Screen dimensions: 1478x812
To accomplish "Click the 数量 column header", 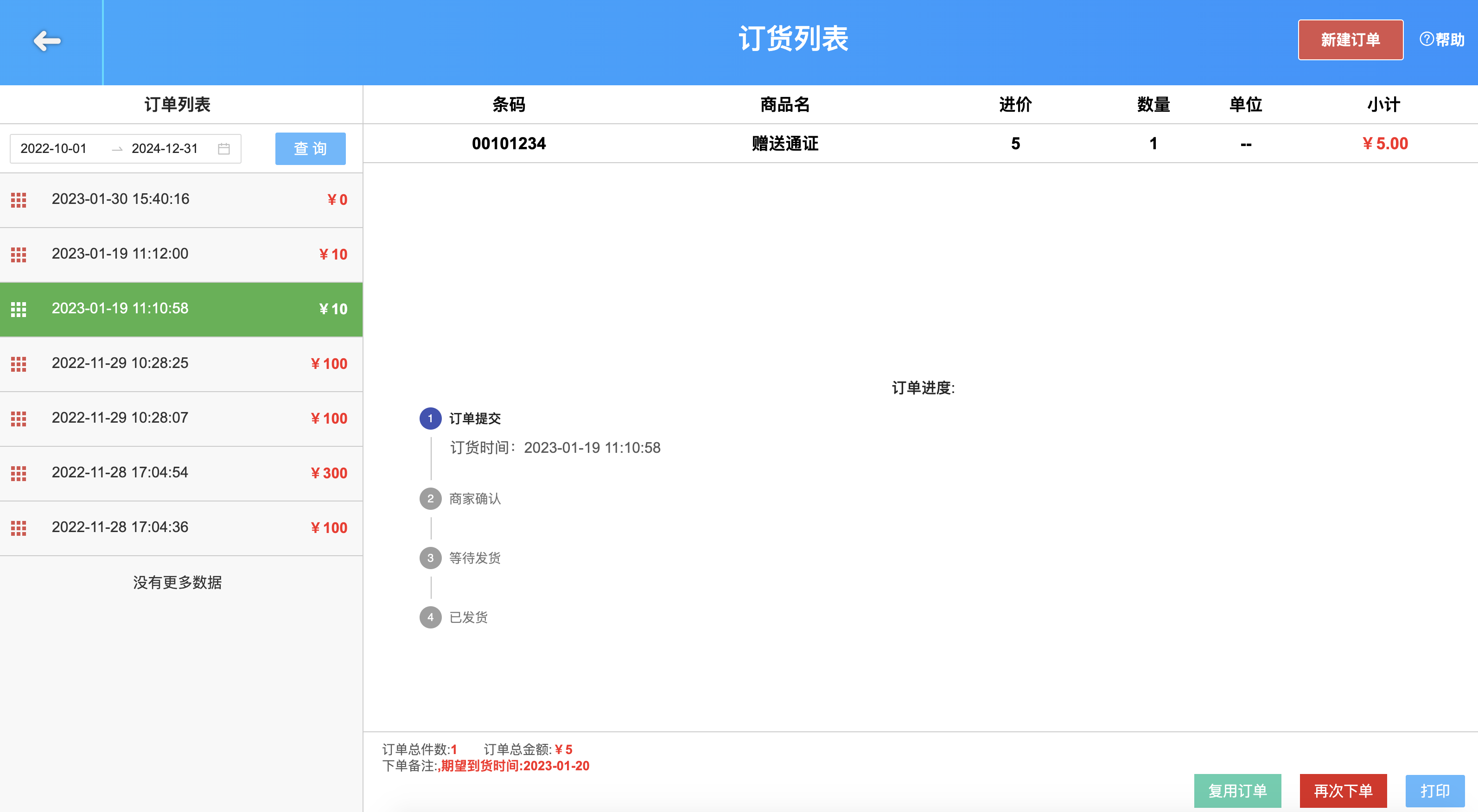I will pyautogui.click(x=1153, y=104).
